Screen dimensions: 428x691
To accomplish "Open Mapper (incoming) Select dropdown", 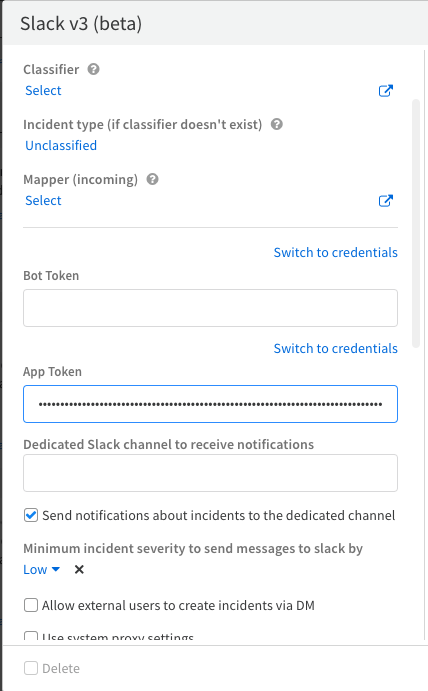I will (x=43, y=201).
